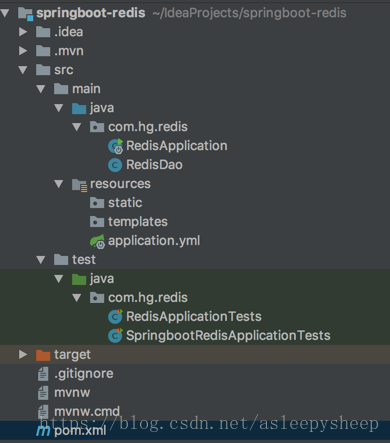Expand the .mvn folder arrow
This screenshot has width=390, height=443.
tap(23, 51)
